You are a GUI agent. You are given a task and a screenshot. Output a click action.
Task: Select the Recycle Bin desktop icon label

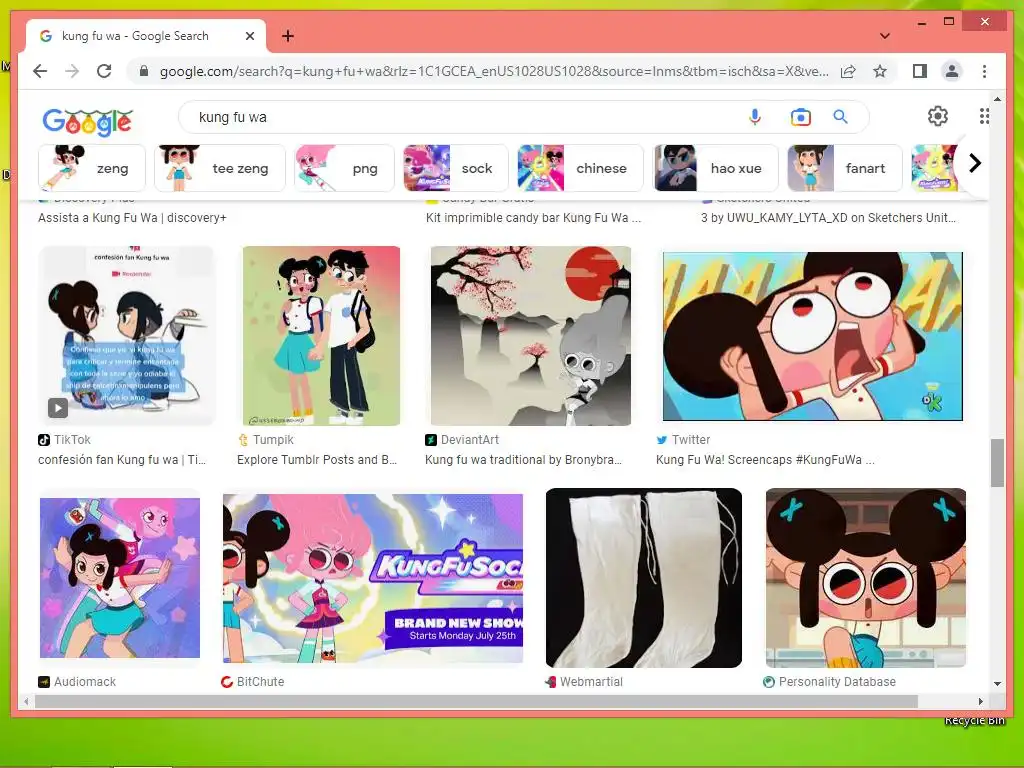pyautogui.click(x=974, y=720)
